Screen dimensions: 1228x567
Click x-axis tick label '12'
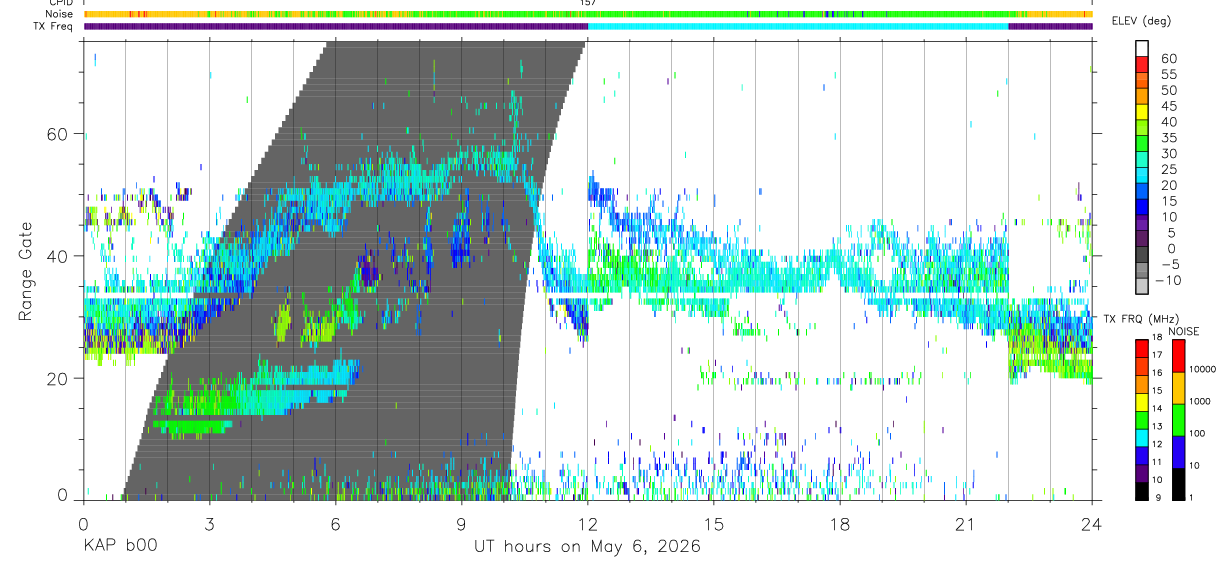(587, 524)
